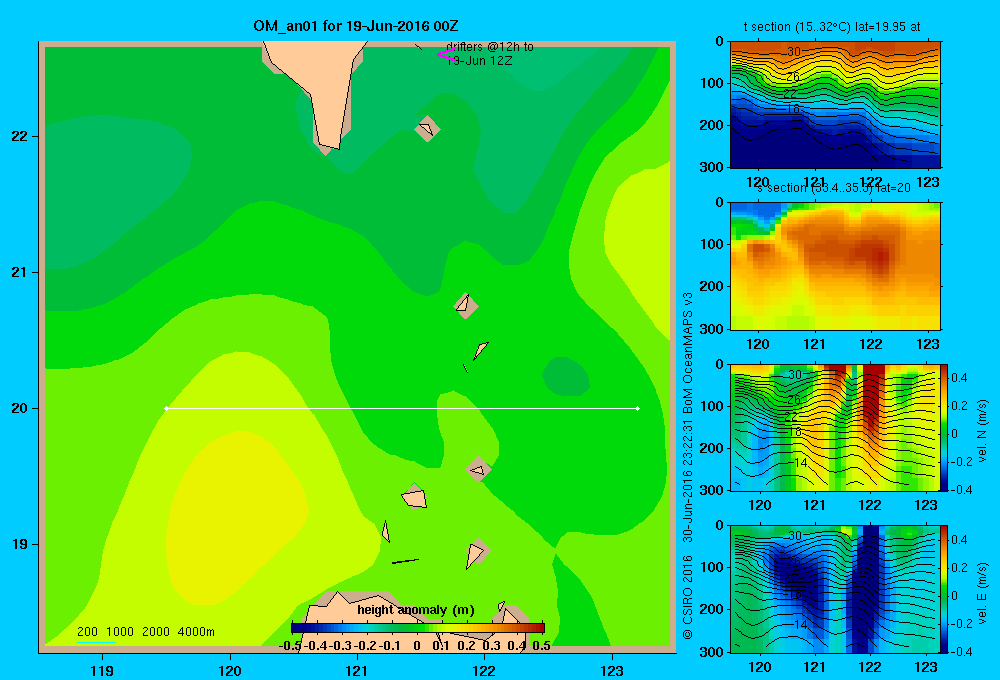Select the white transect line at latitude 20
Screen dimensions: 1000x680
[x=402, y=408]
